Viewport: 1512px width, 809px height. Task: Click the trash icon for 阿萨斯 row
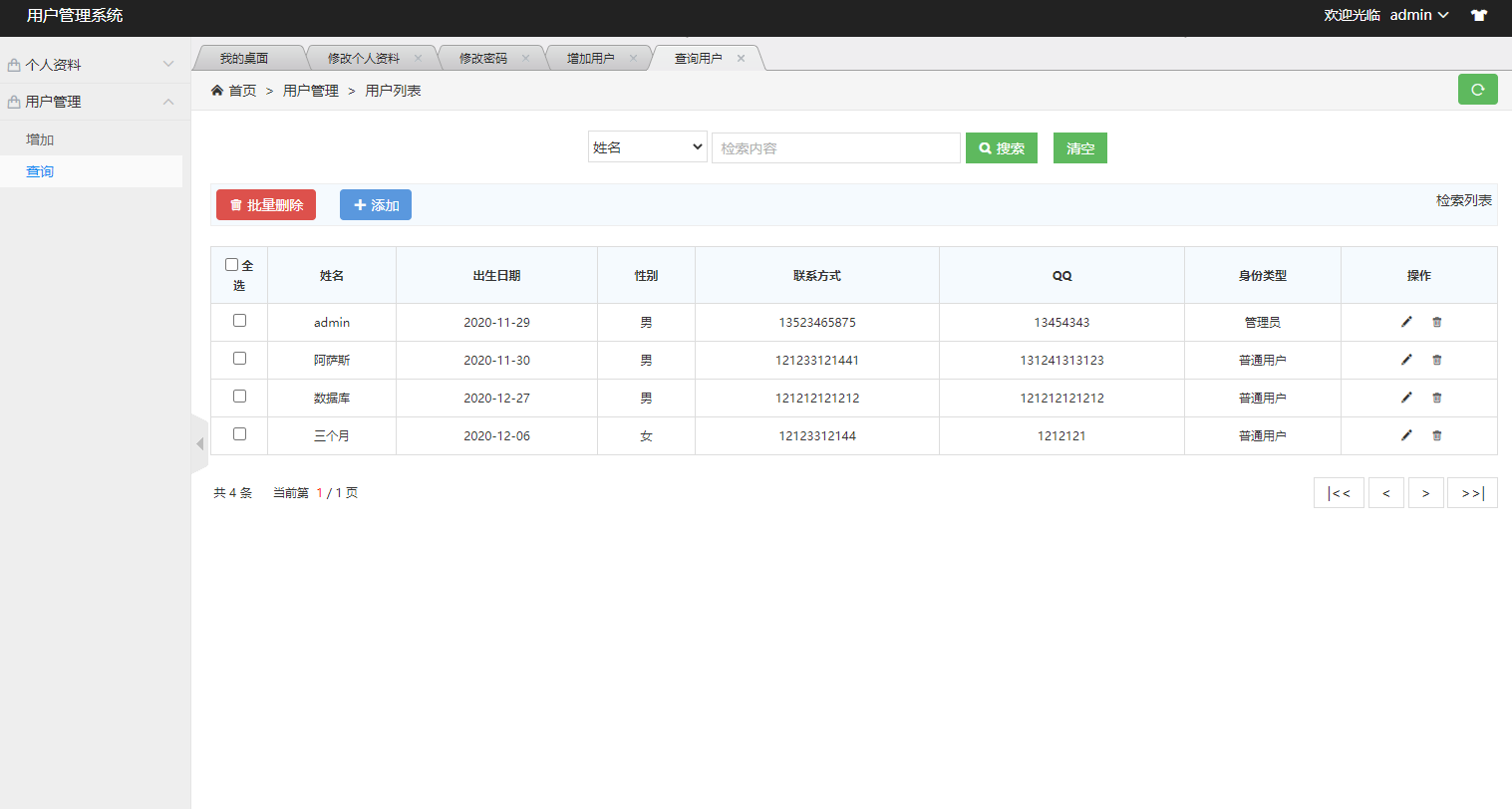pos(1436,360)
